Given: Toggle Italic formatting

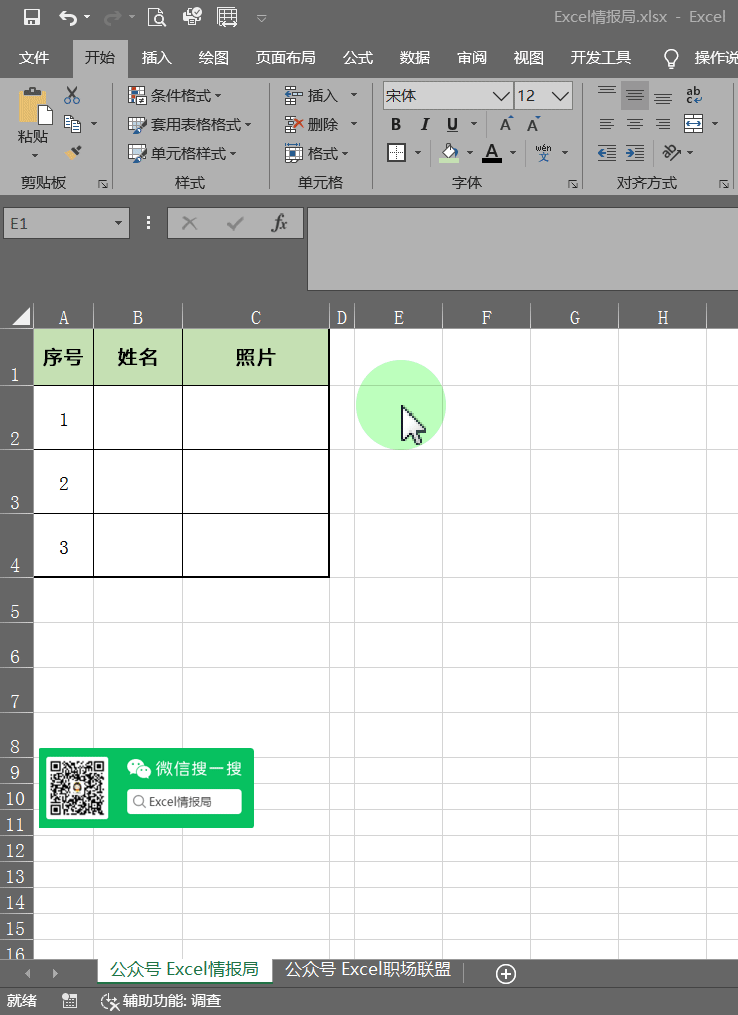Looking at the screenshot, I should tap(425, 124).
